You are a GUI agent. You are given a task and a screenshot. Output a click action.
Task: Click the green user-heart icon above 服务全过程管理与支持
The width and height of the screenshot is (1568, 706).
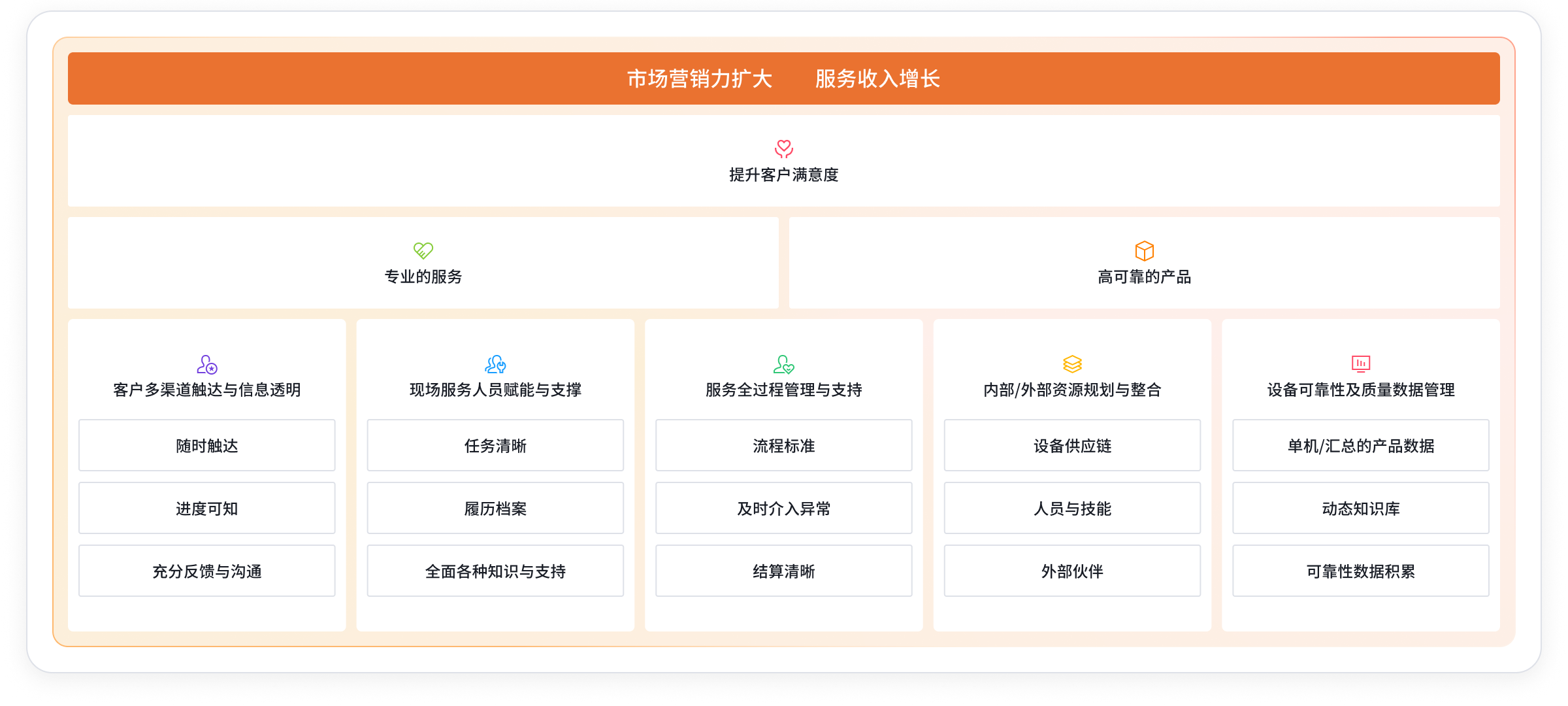coord(783,364)
